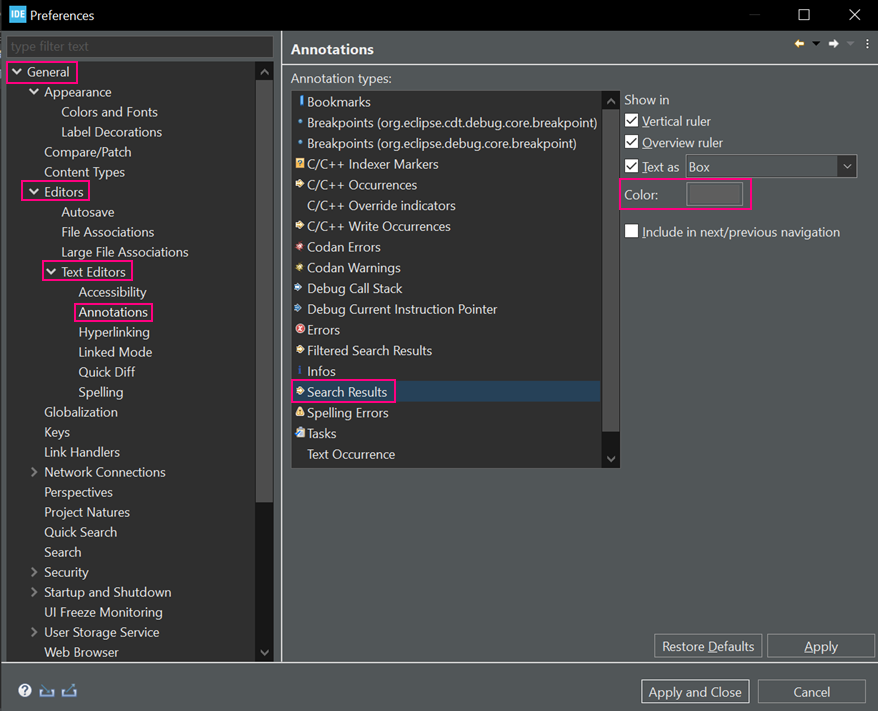Uncheck the Vertical ruler checkbox
Screen dimensions: 878x711
pyautogui.click(x=631, y=121)
